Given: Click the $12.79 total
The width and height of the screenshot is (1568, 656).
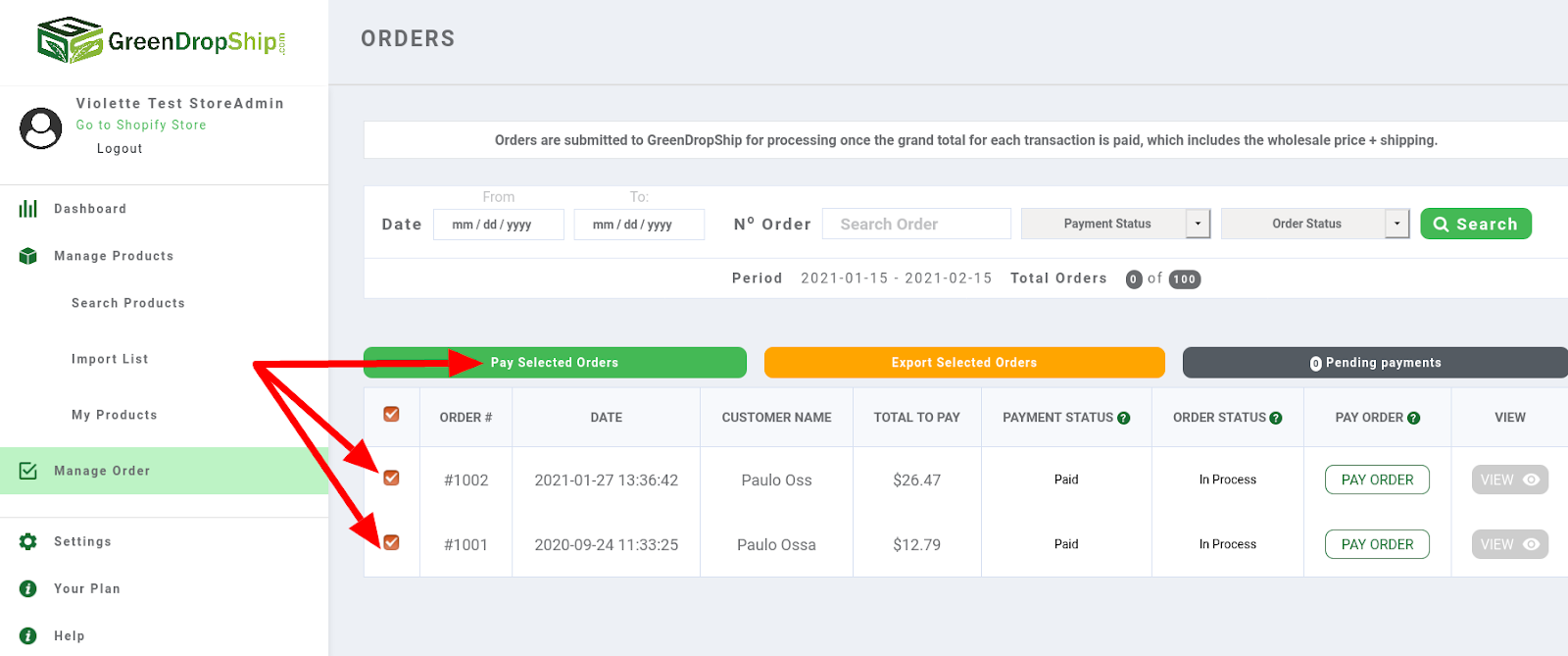Looking at the screenshot, I should click(x=917, y=545).
